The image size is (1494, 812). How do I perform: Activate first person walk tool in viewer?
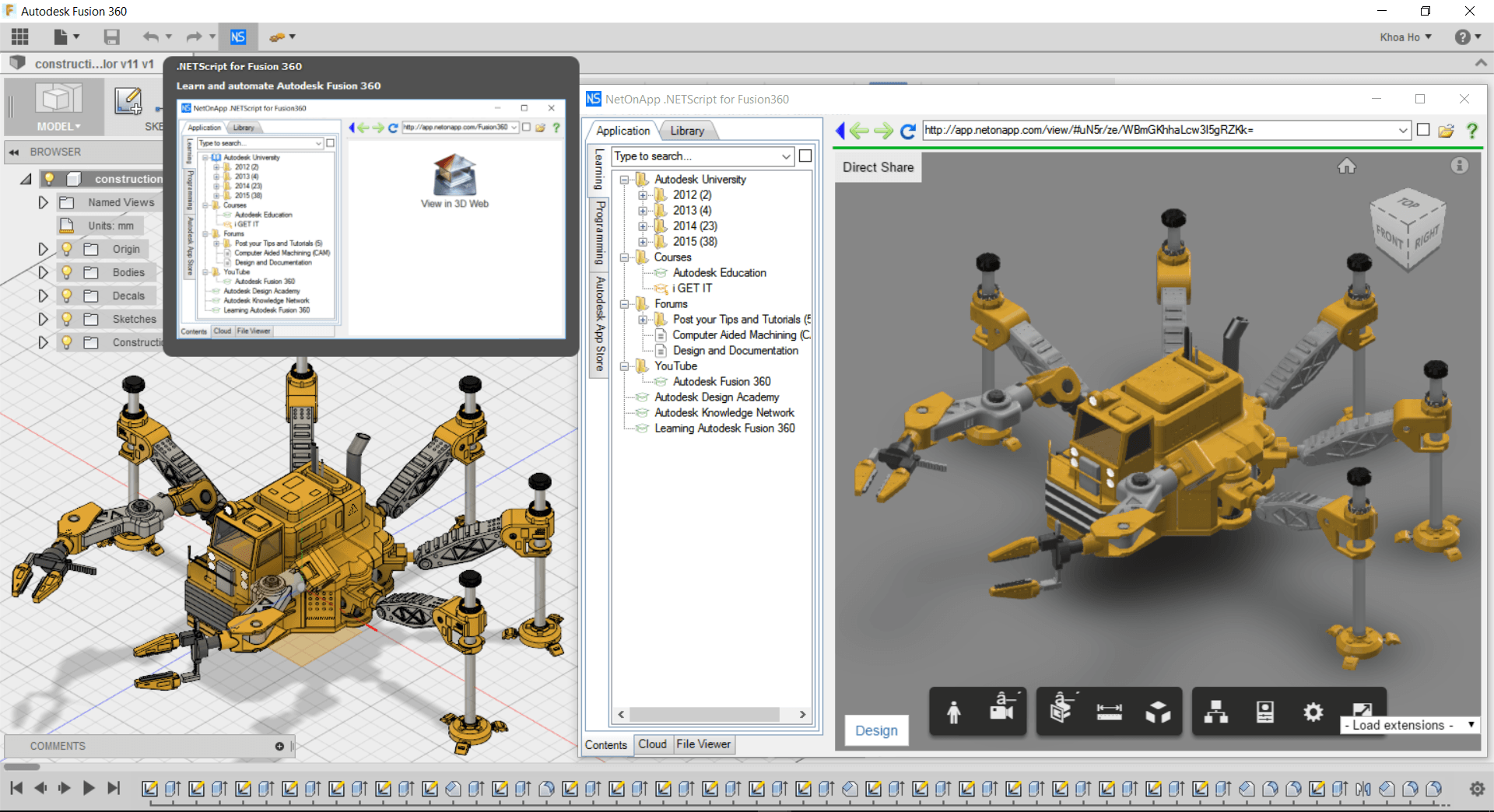pyautogui.click(x=954, y=712)
